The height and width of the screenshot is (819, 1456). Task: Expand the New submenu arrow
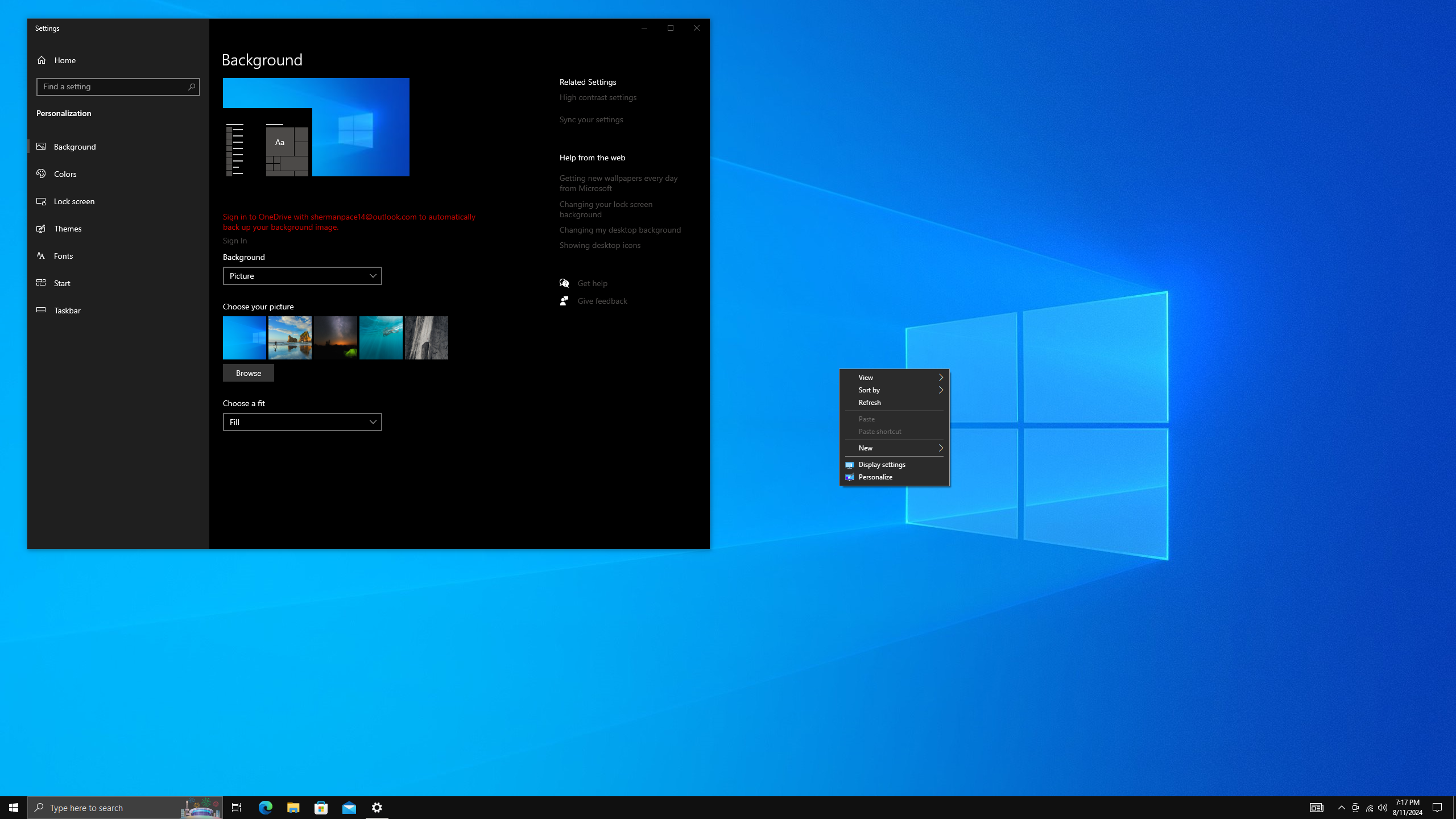pos(940,448)
